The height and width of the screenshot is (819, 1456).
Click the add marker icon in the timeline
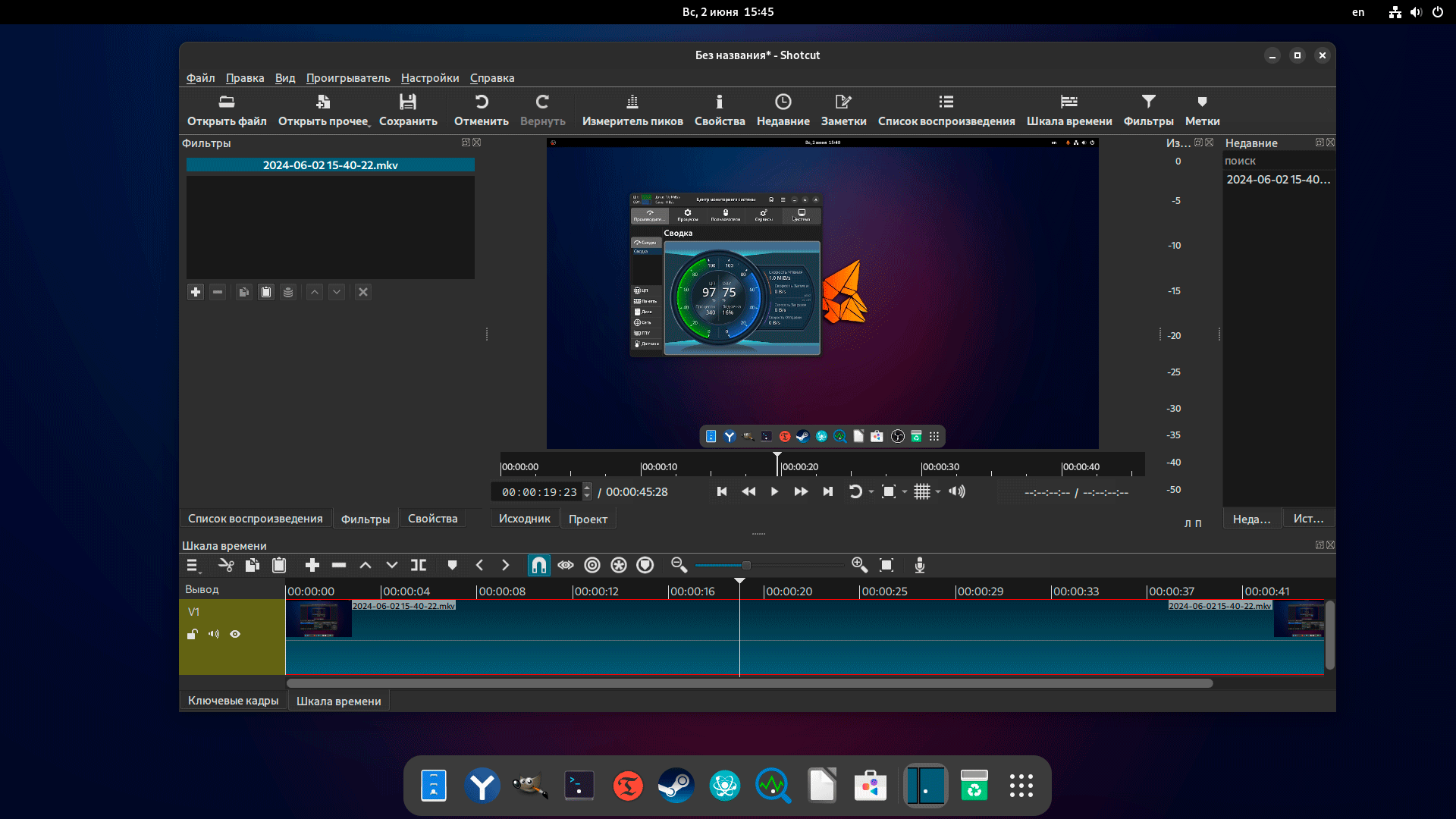click(452, 565)
